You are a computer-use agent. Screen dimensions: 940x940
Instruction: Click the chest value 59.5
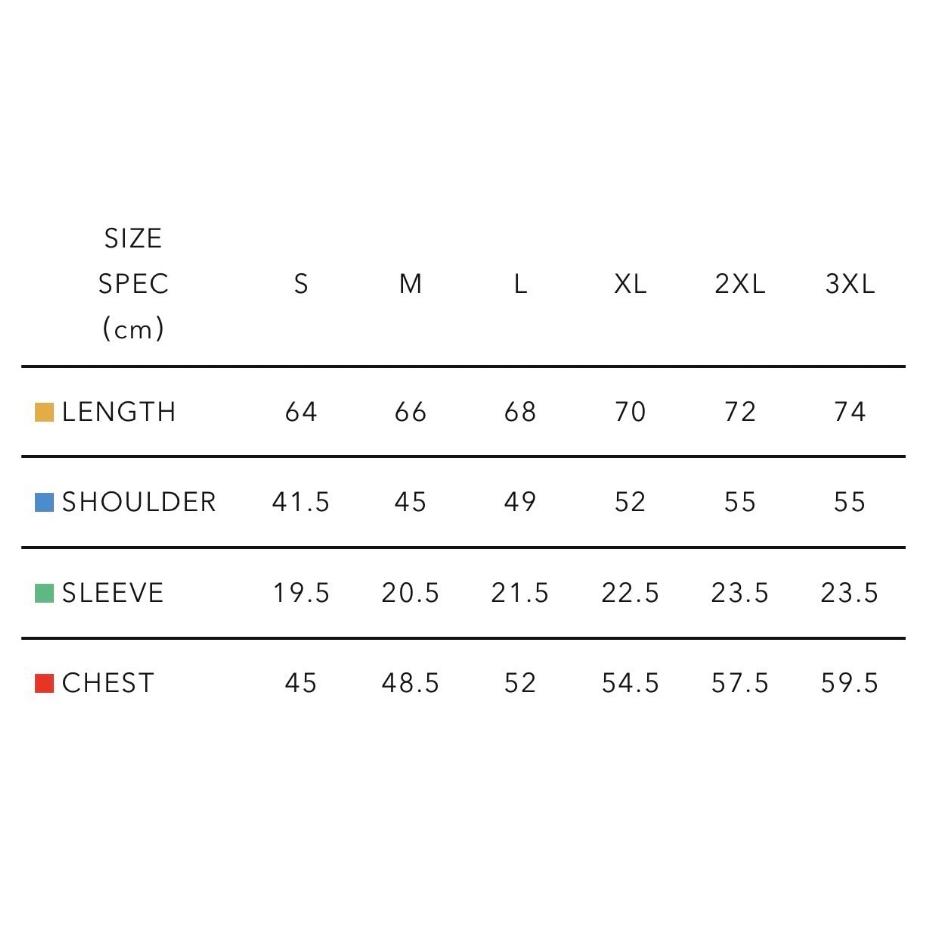pos(849,683)
